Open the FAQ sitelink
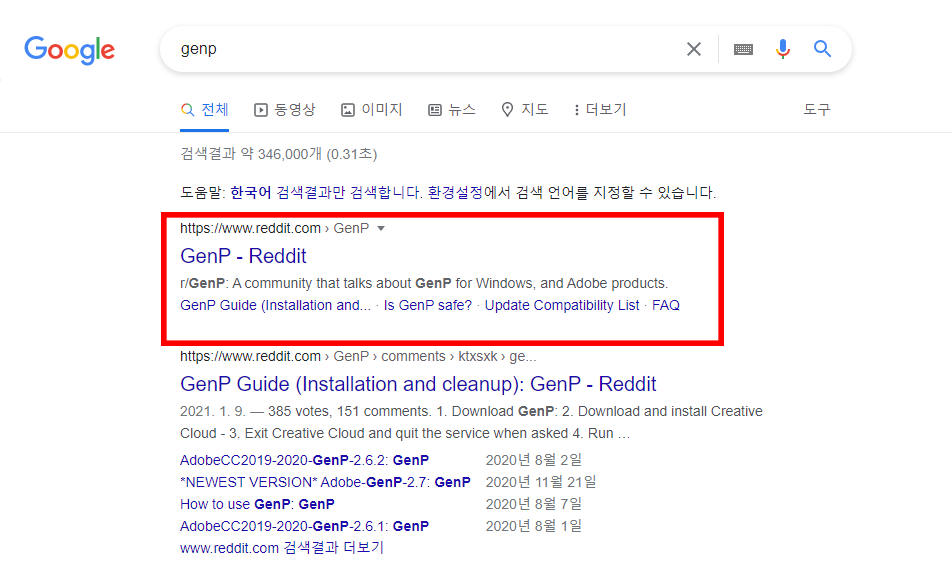Viewport: 952px width, 582px height. pyautogui.click(x=665, y=305)
